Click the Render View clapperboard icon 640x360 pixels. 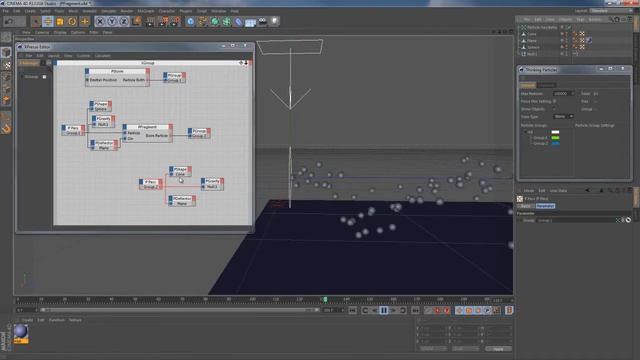(x=151, y=21)
